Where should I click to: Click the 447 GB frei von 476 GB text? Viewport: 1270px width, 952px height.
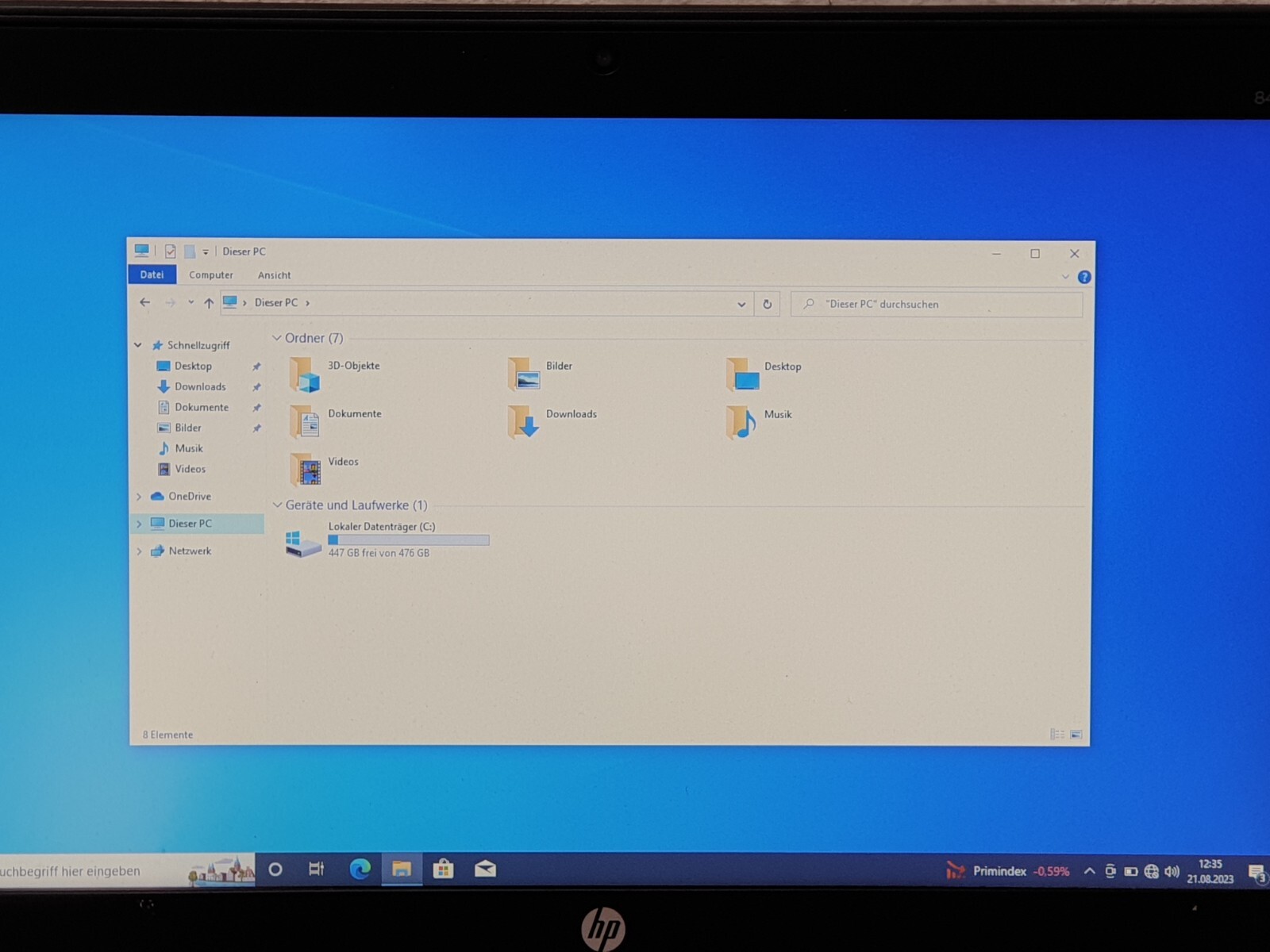379,553
